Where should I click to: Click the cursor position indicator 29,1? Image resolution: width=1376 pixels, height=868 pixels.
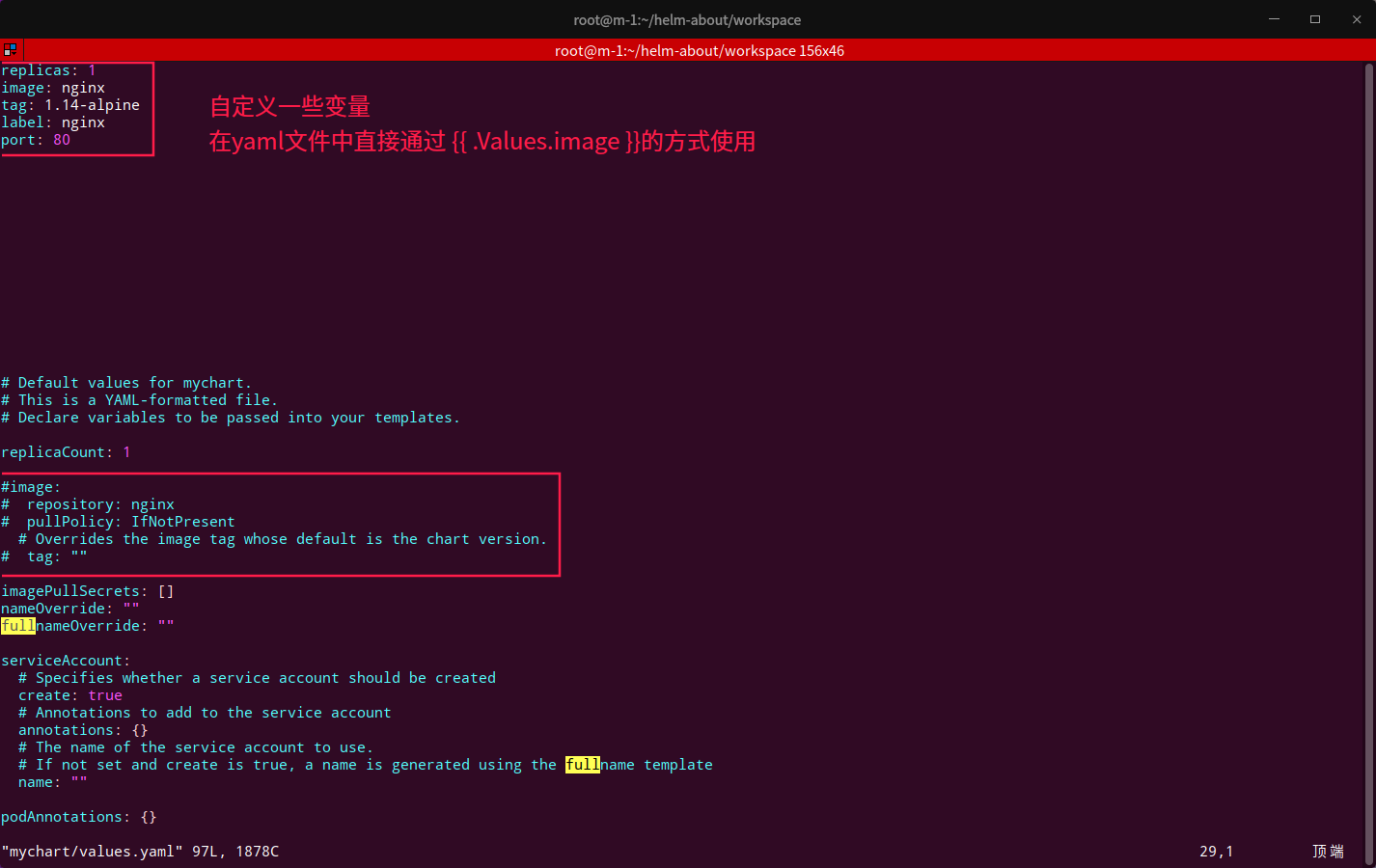click(1214, 851)
